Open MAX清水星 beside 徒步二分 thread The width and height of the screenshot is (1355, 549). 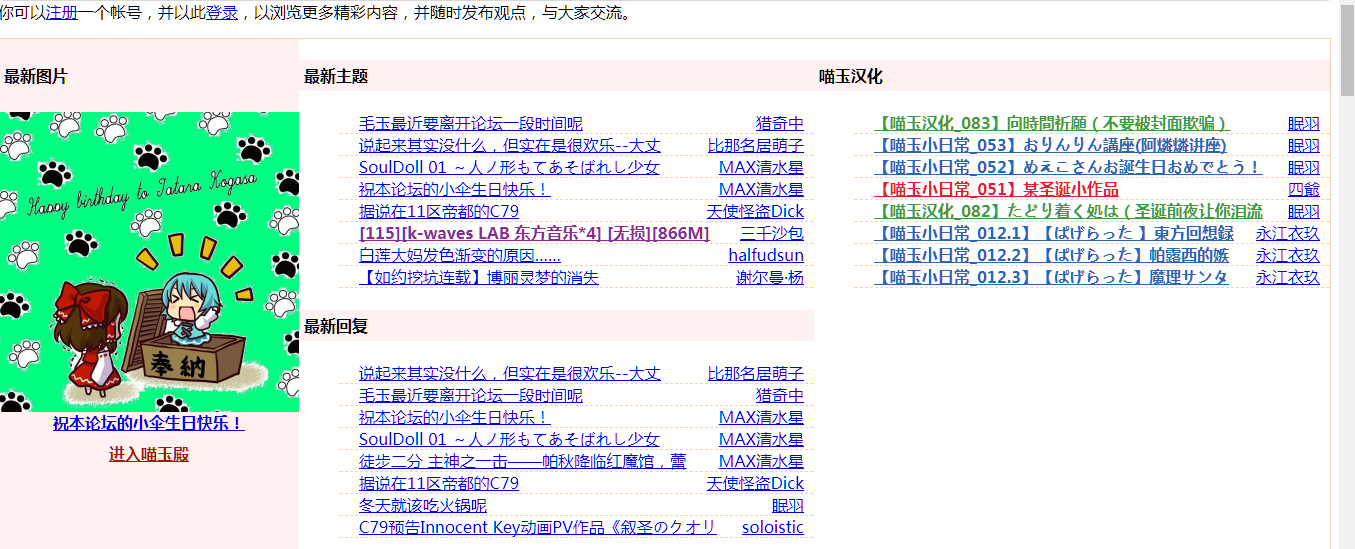[761, 462]
